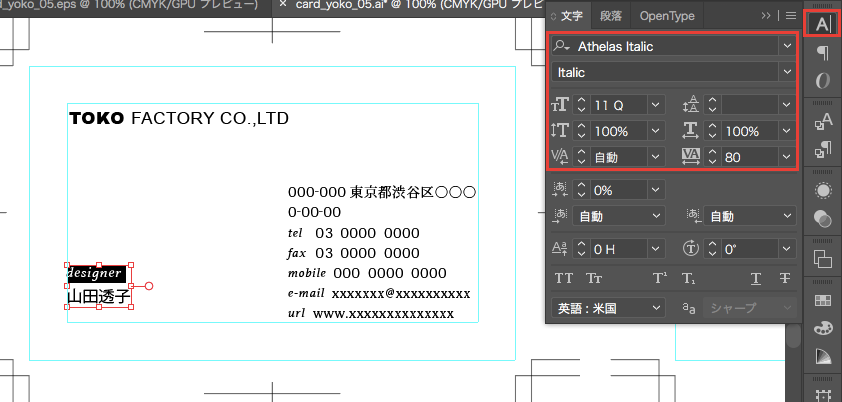The image size is (842, 402).
Task: Open the Paragraph Styles panel icon
Action: pyautogui.click(x=824, y=150)
